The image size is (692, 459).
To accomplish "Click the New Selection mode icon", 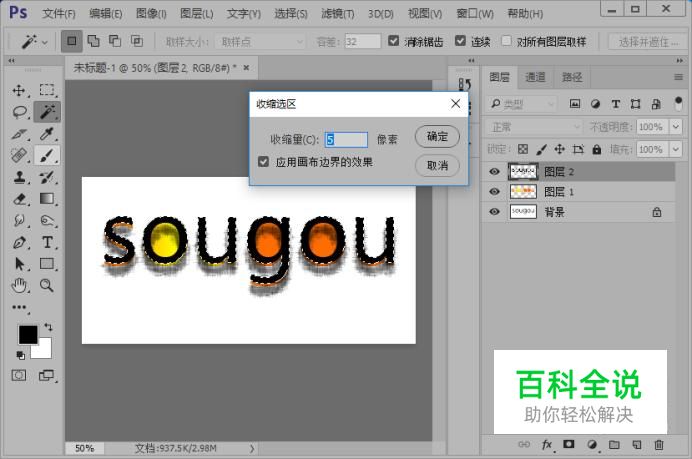I will point(71,41).
